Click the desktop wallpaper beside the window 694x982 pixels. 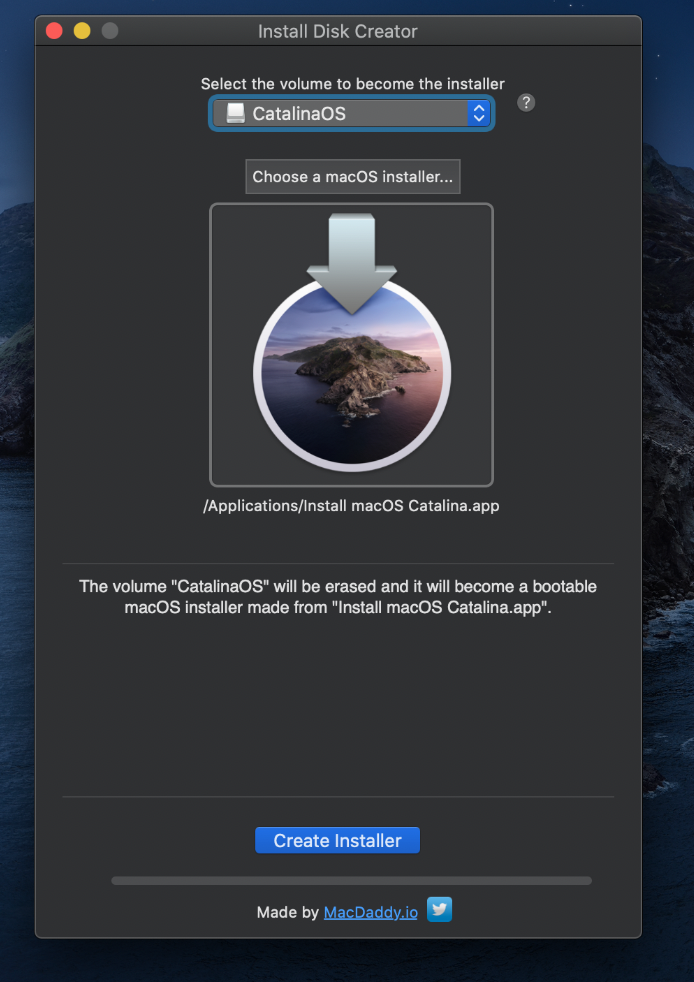coord(668,501)
